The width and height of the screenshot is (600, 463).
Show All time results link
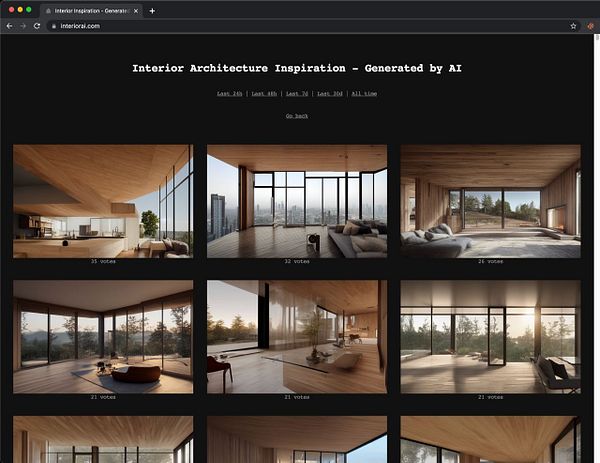click(x=364, y=93)
